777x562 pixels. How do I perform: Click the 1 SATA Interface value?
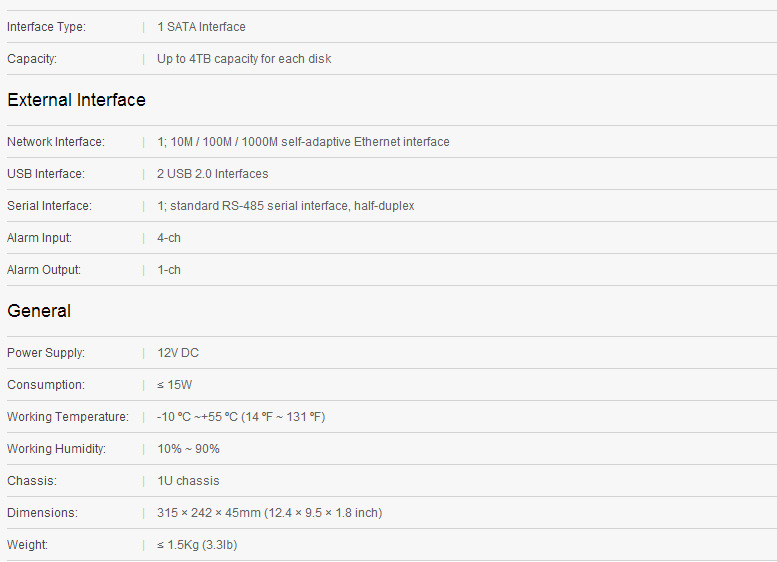(x=201, y=27)
